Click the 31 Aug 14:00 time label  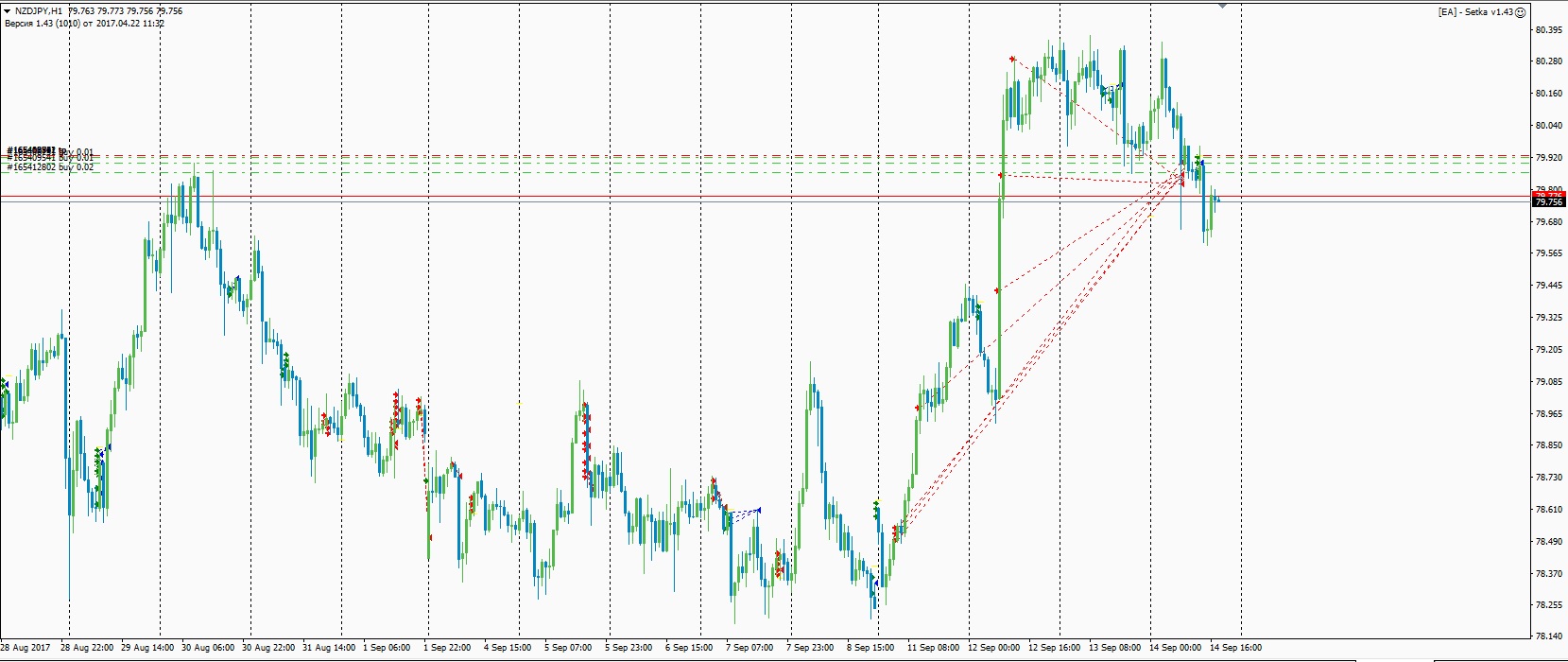pos(330,648)
